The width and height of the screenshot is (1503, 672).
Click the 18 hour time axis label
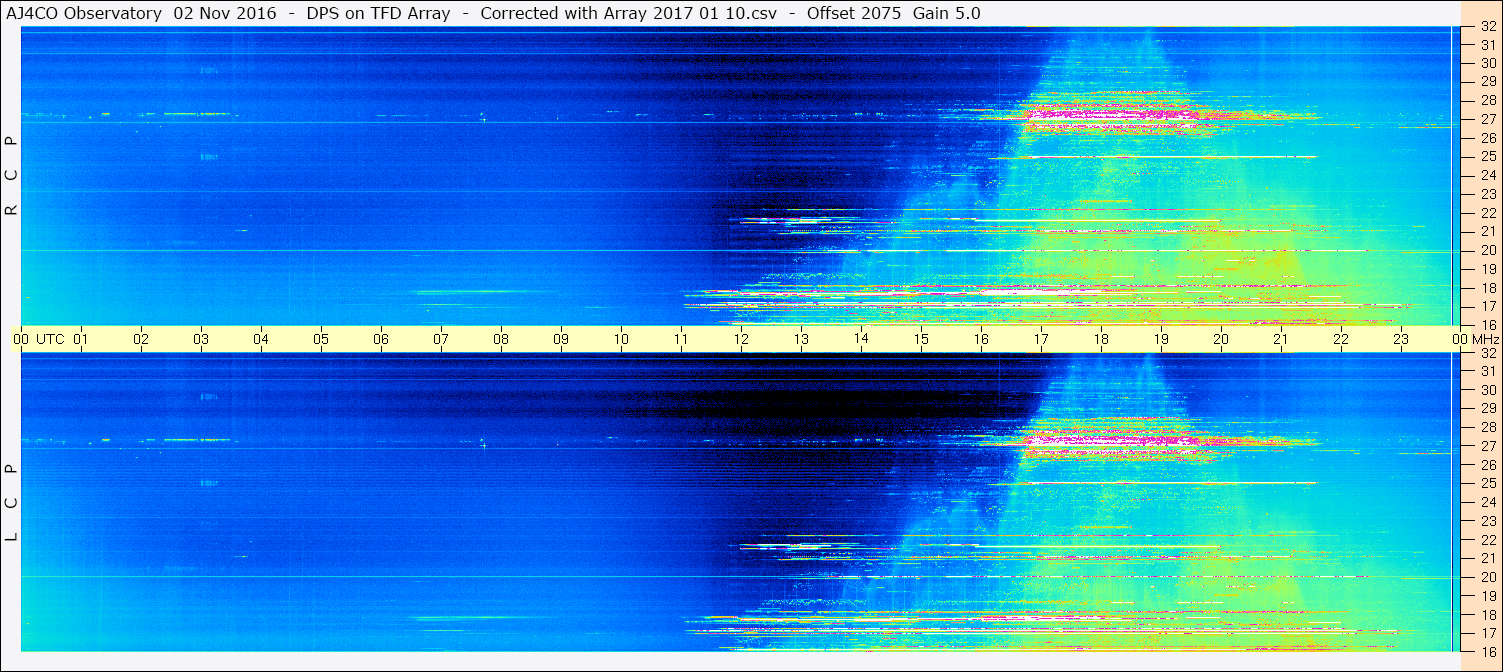coord(1101,340)
